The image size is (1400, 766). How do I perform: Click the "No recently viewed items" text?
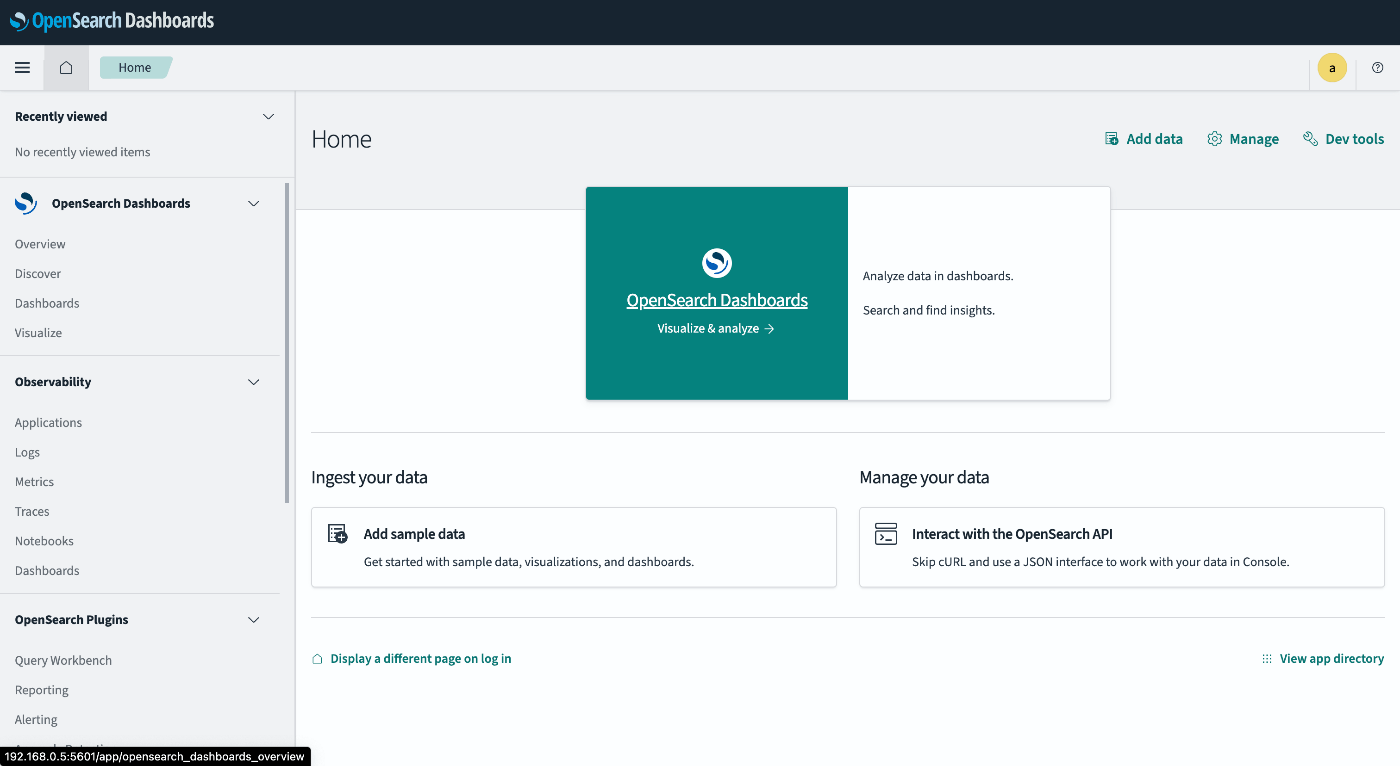[x=83, y=152]
